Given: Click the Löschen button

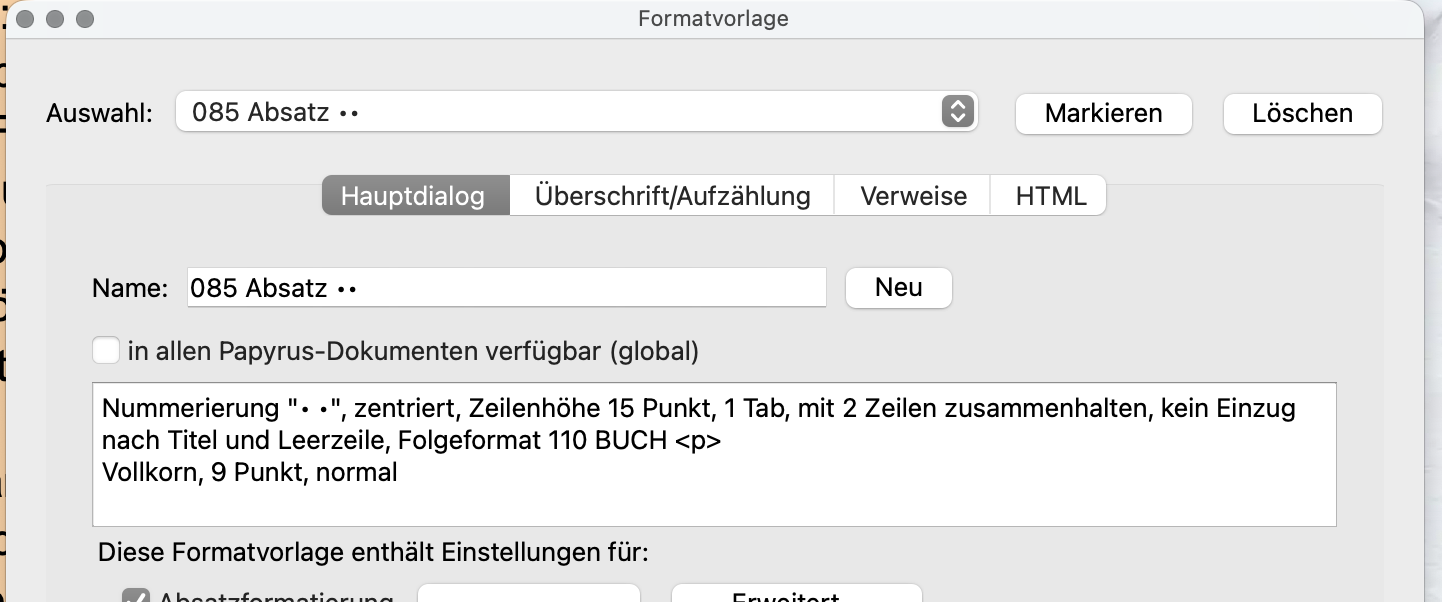Looking at the screenshot, I should tap(1302, 113).
